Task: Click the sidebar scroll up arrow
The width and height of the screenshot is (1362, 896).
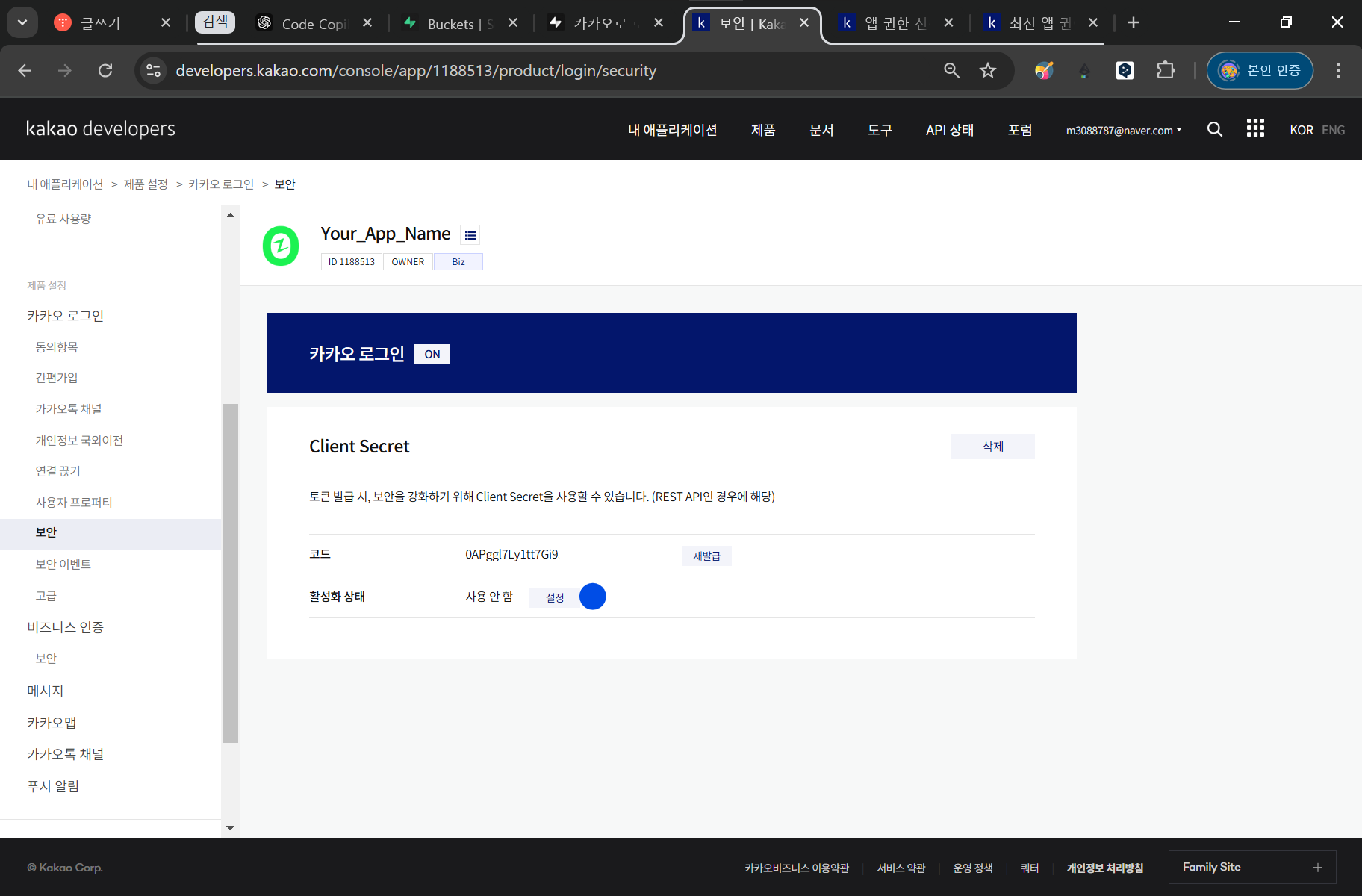Action: (x=230, y=215)
